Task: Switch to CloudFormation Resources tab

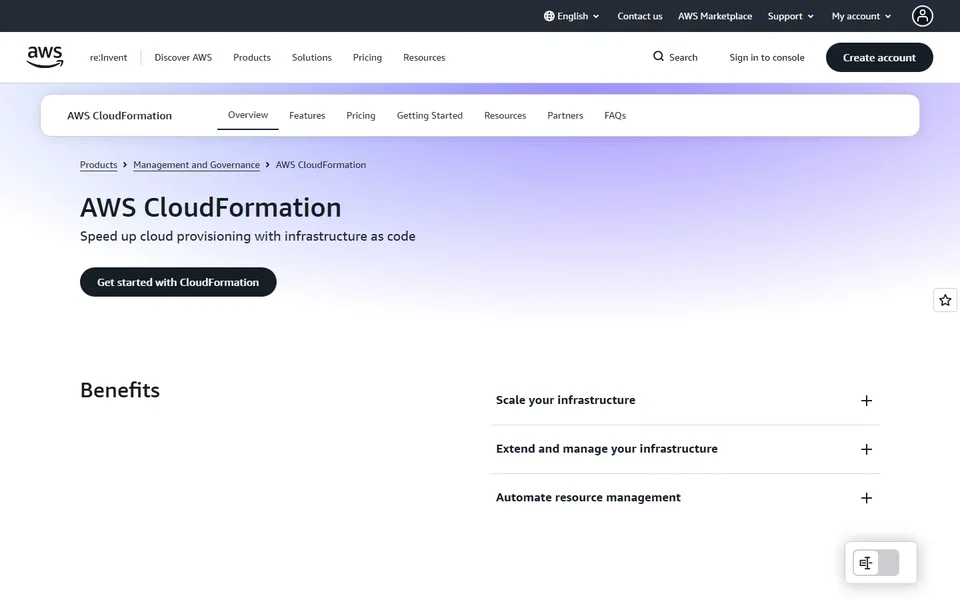Action: coord(505,115)
